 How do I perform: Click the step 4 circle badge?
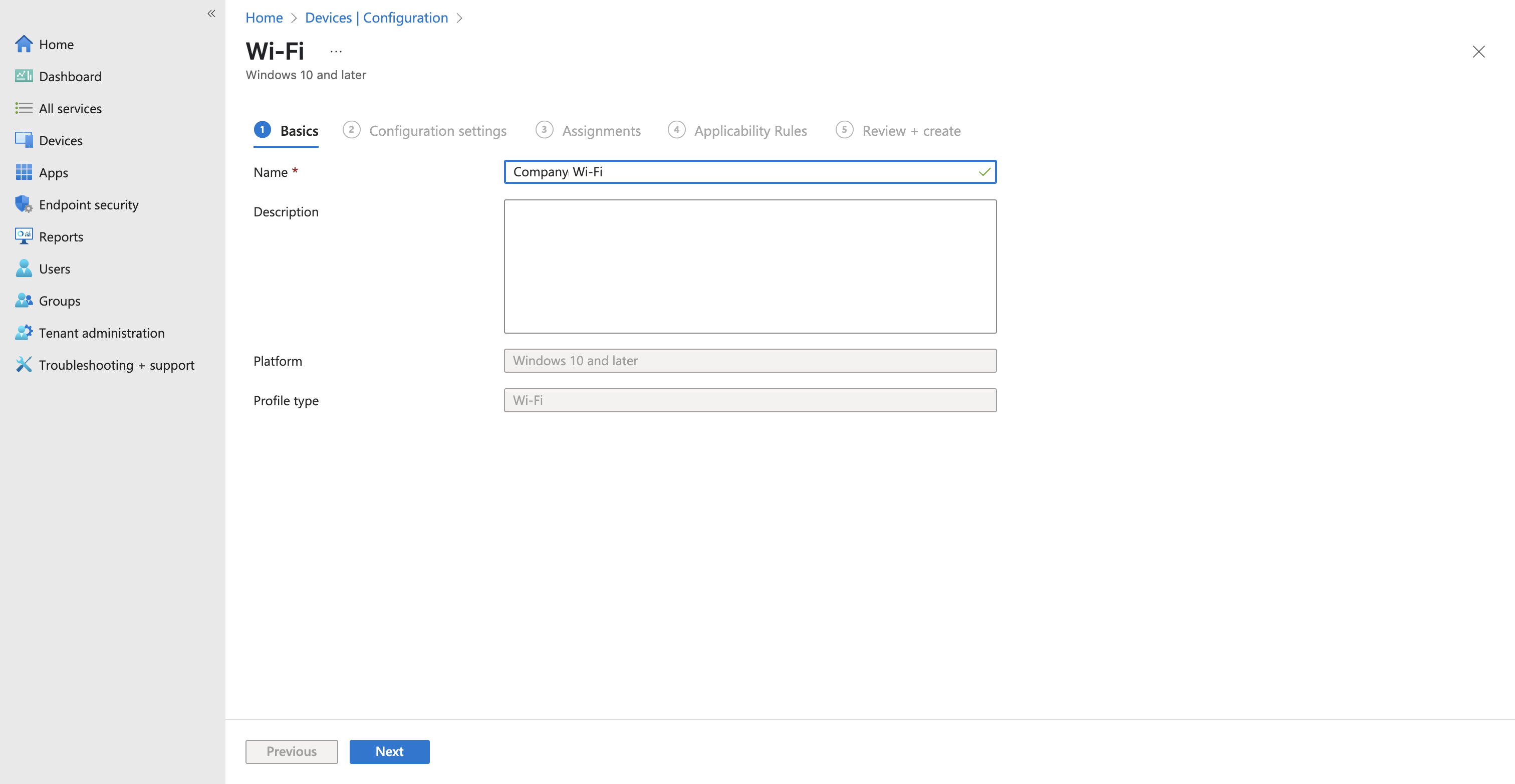pyautogui.click(x=676, y=129)
